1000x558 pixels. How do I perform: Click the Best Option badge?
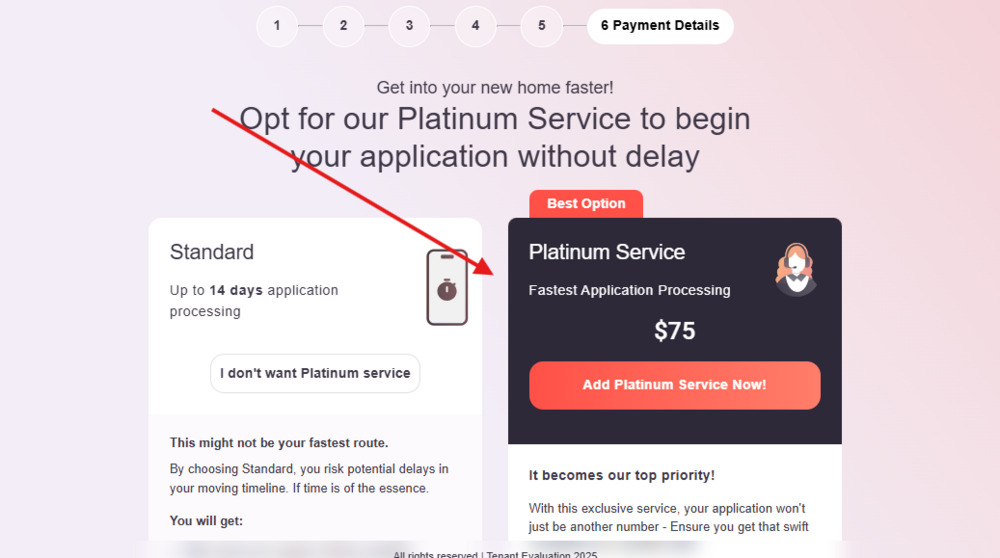point(586,204)
